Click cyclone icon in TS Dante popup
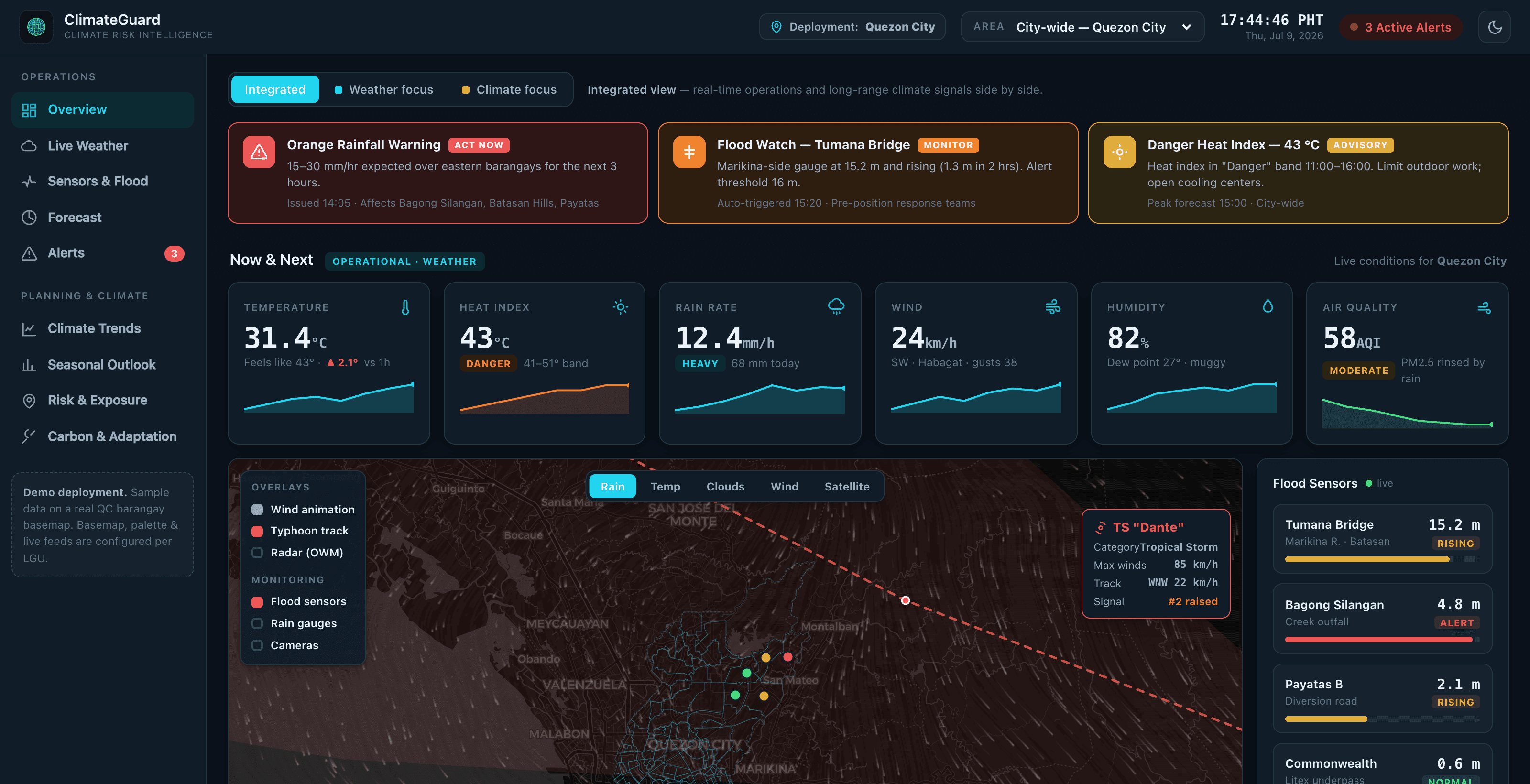 pos(1100,527)
